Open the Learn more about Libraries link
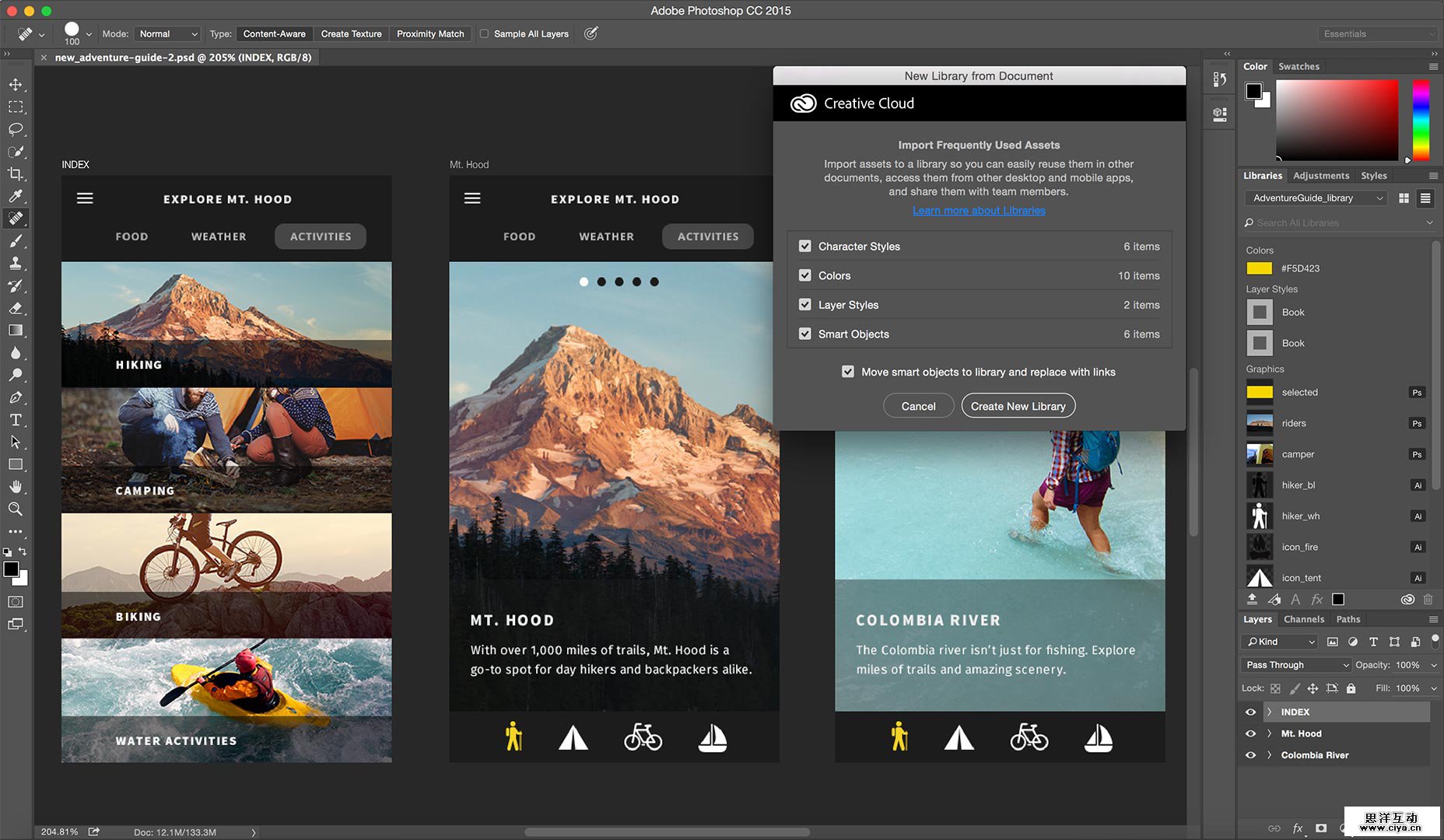 point(979,211)
